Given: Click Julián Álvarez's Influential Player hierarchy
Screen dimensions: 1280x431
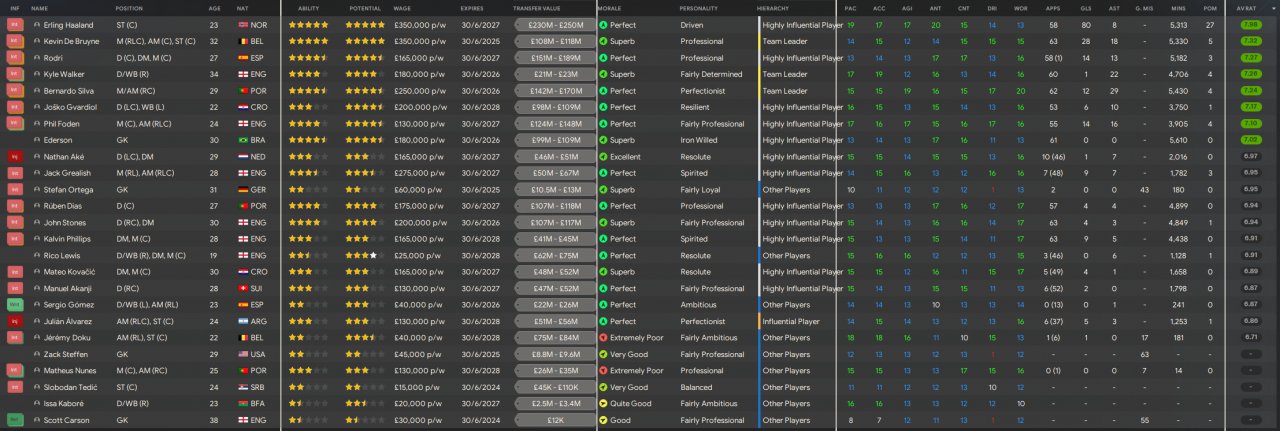Looking at the screenshot, I should [x=791, y=322].
